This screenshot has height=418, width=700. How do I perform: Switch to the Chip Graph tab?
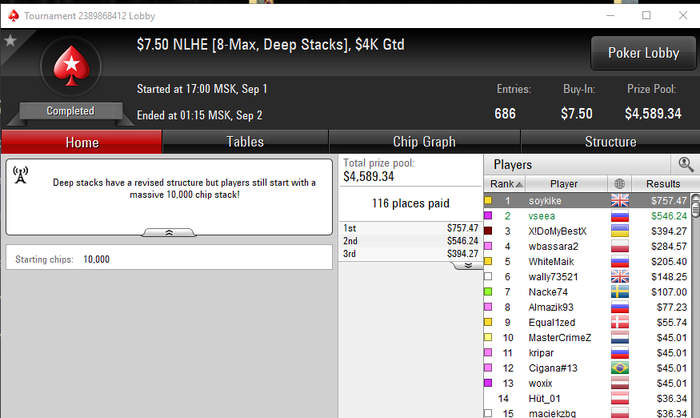(x=424, y=142)
